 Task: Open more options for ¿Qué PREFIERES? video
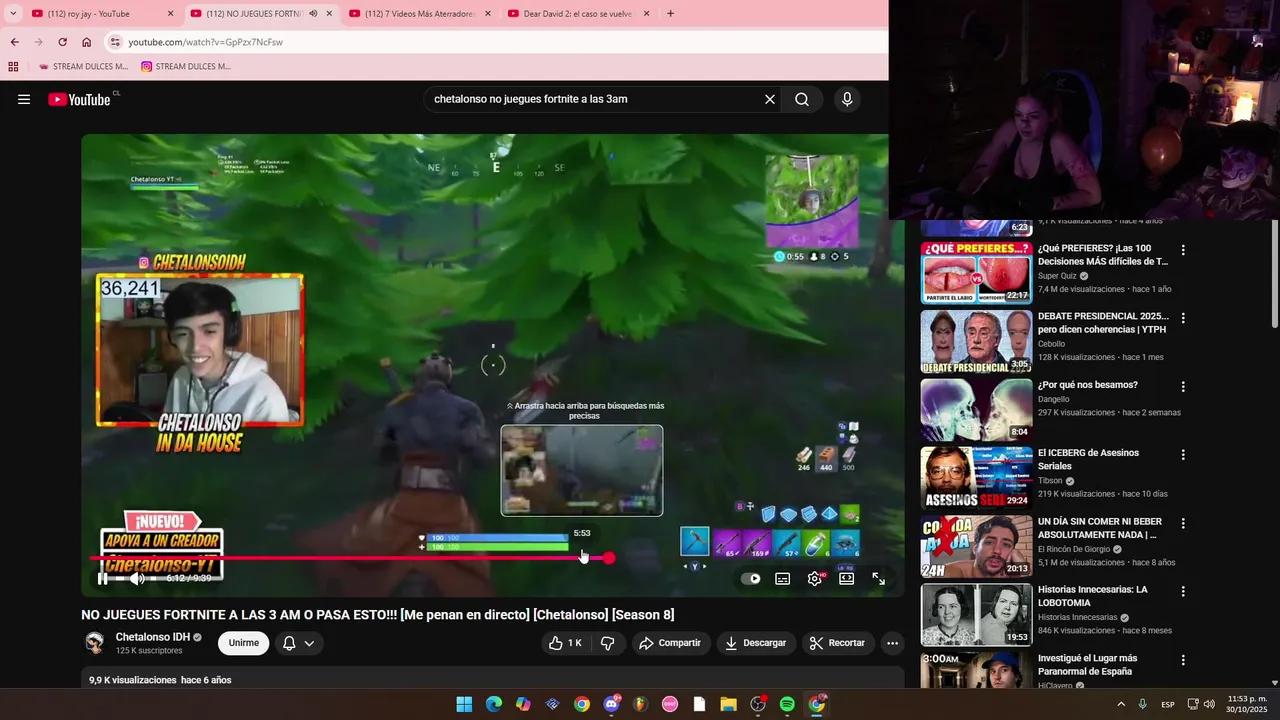1183,250
